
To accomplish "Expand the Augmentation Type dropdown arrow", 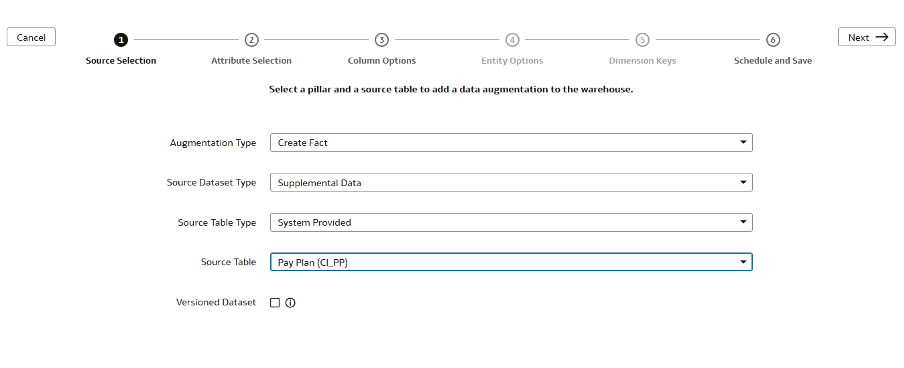I will [x=743, y=142].
